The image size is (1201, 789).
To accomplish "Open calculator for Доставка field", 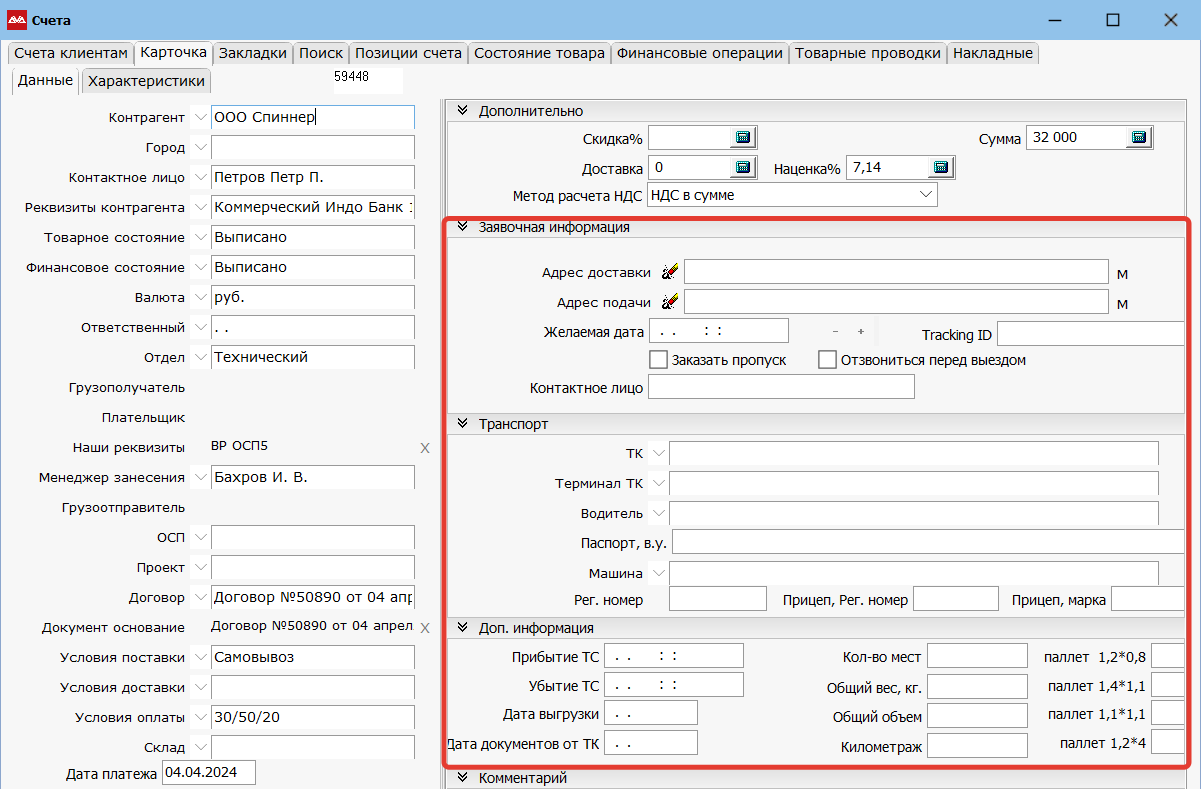I will 743,167.
